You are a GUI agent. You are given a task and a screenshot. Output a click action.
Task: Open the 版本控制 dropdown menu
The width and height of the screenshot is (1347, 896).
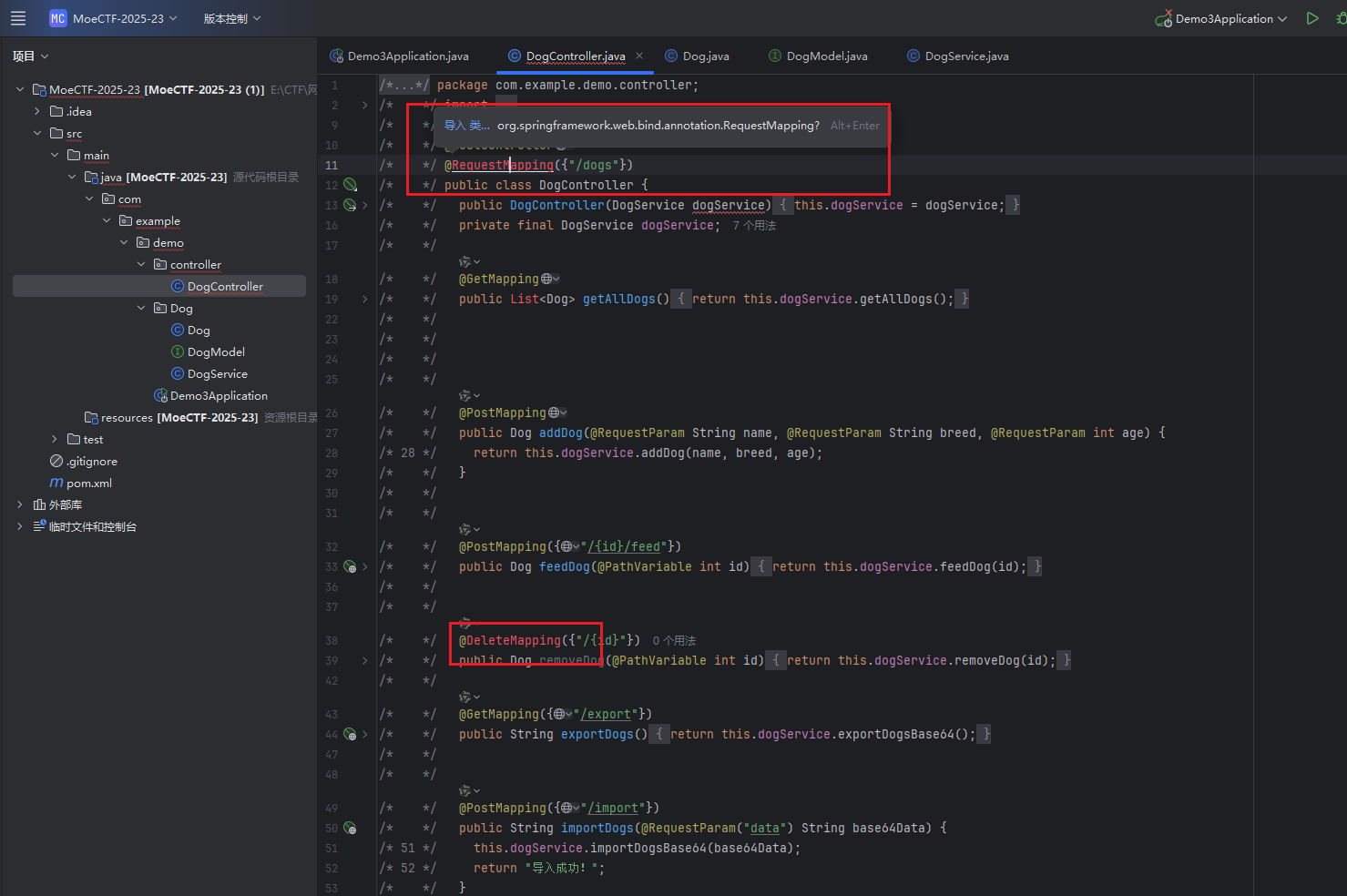(231, 18)
